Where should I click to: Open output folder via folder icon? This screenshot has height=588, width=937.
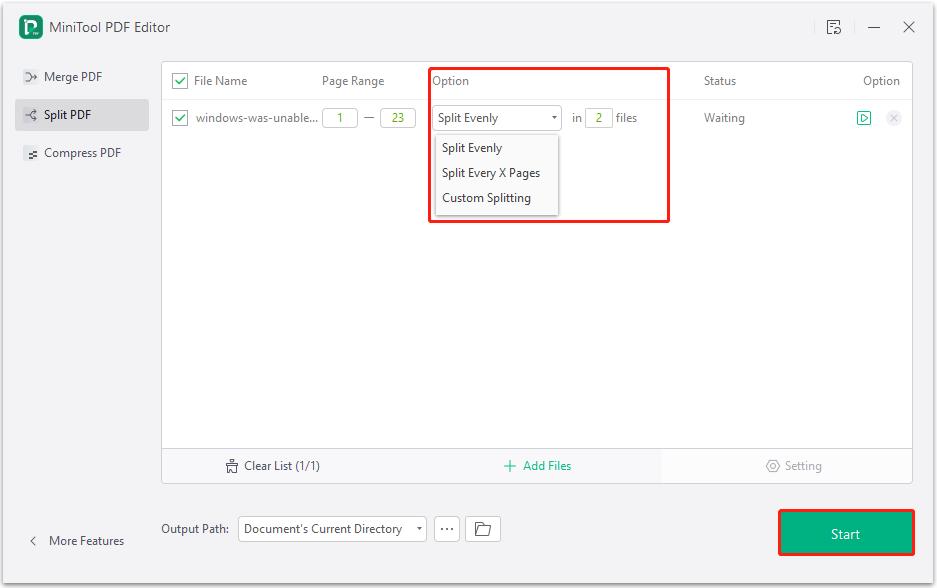pos(482,528)
